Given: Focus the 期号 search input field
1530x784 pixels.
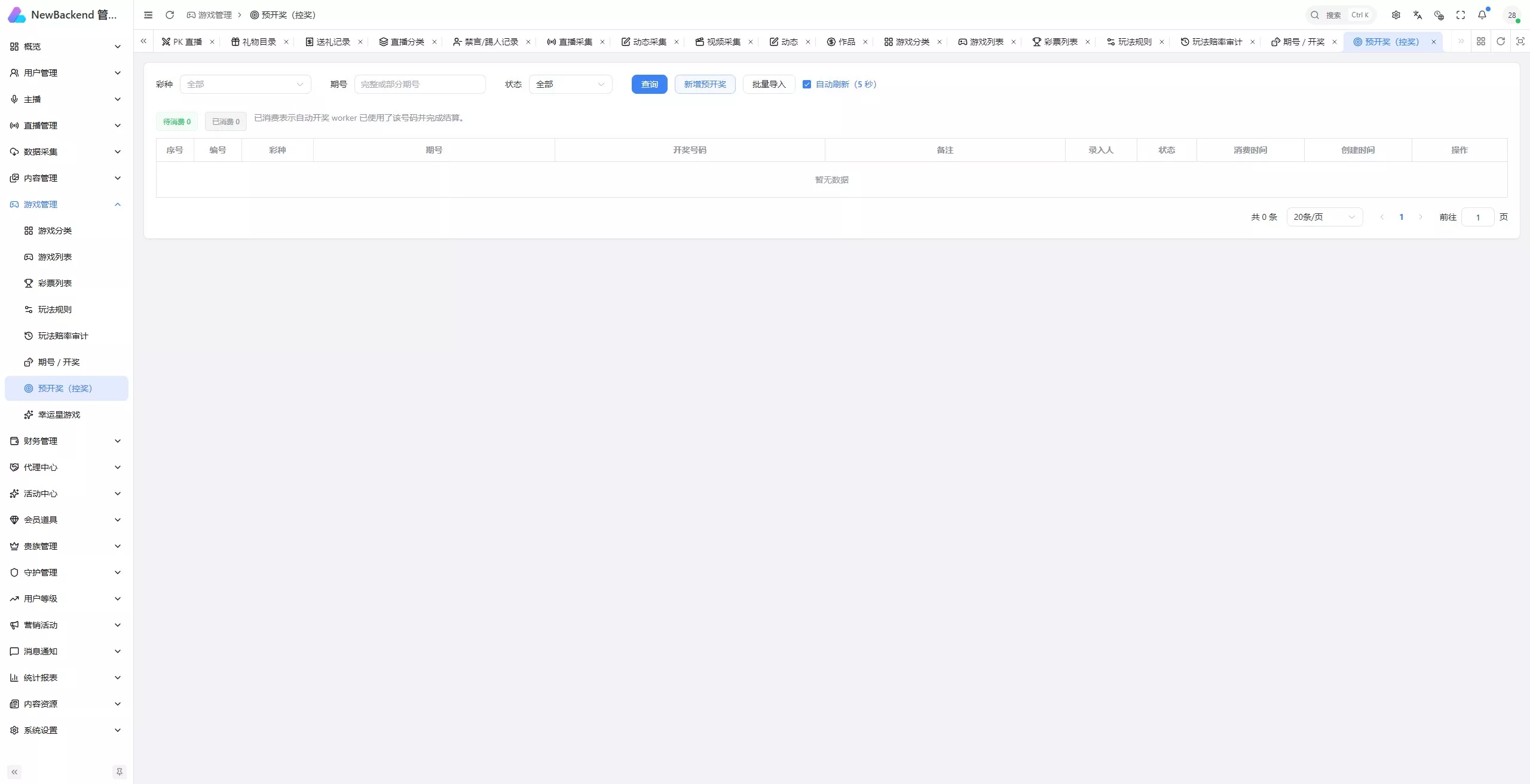Looking at the screenshot, I should pos(420,84).
